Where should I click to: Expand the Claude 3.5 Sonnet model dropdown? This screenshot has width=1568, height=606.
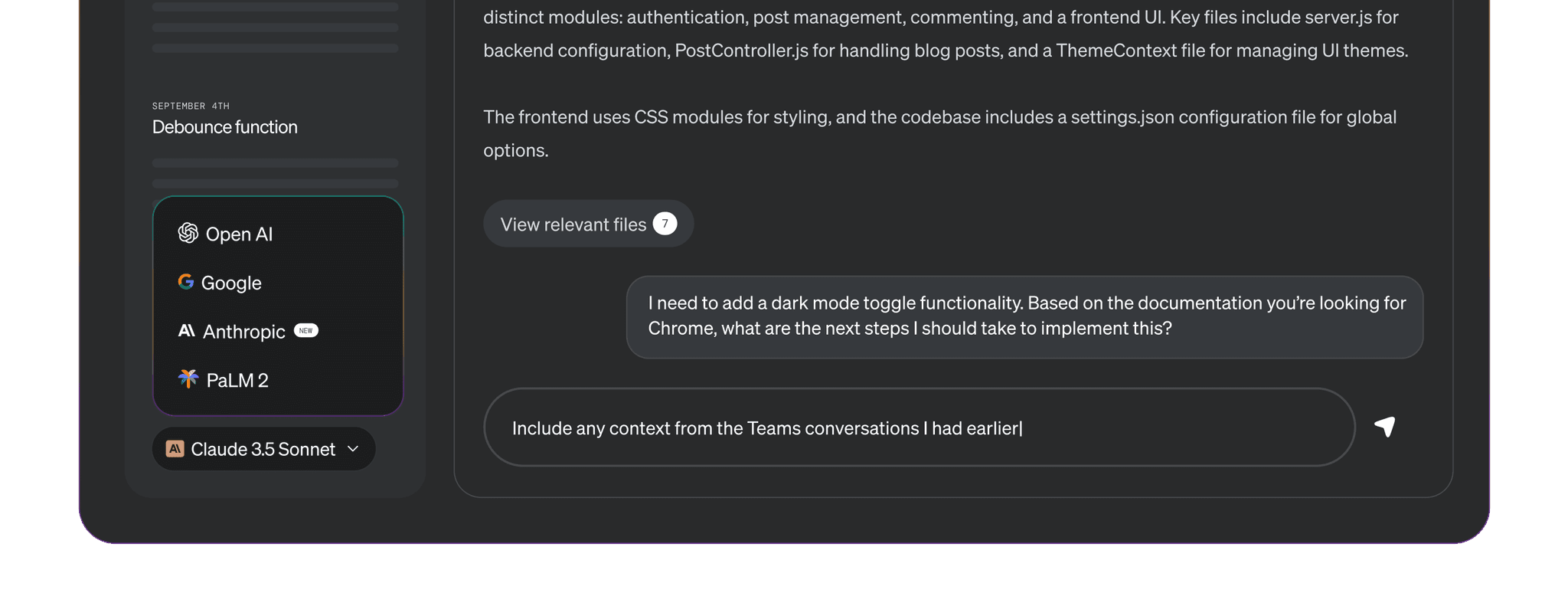[263, 449]
